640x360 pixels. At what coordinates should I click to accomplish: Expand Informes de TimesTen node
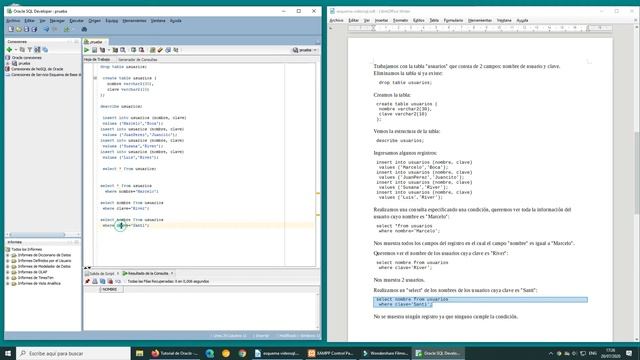click(8, 278)
